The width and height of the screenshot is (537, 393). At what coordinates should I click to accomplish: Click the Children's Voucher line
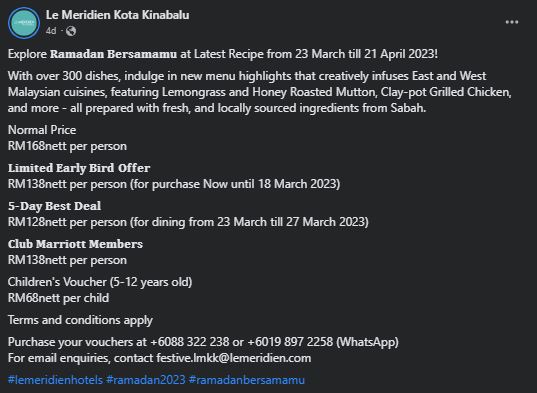coord(100,282)
